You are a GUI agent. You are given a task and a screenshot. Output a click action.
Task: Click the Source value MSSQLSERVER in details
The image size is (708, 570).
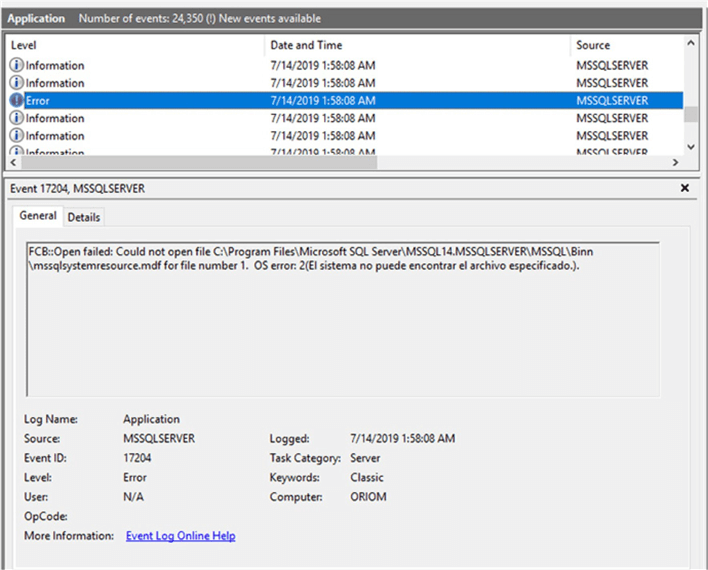point(159,439)
